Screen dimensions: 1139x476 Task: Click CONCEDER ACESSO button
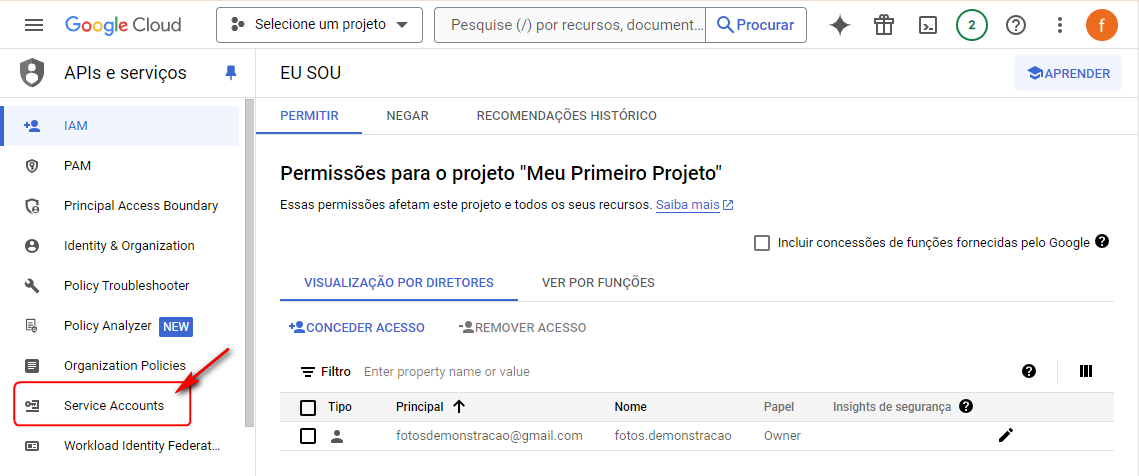(x=357, y=328)
